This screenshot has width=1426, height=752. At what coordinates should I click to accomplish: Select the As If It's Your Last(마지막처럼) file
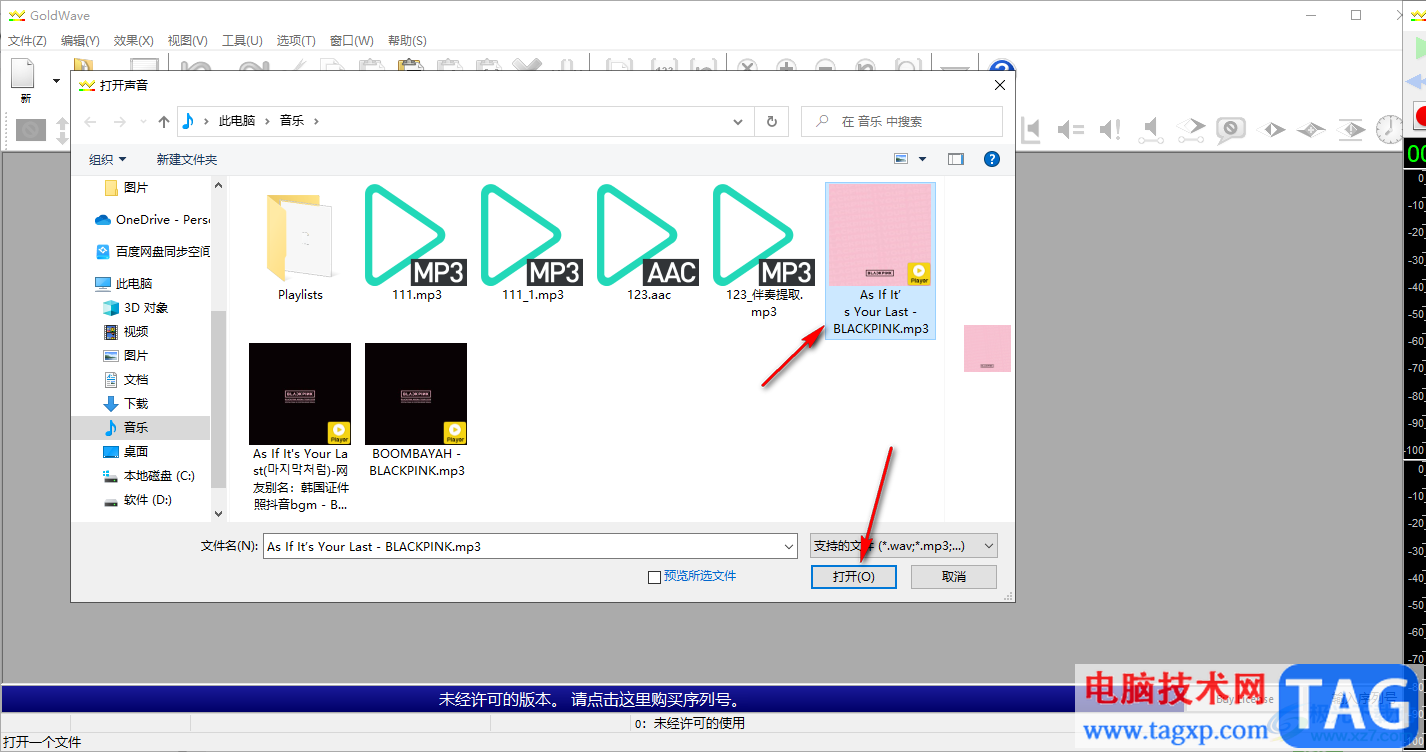[x=300, y=428]
